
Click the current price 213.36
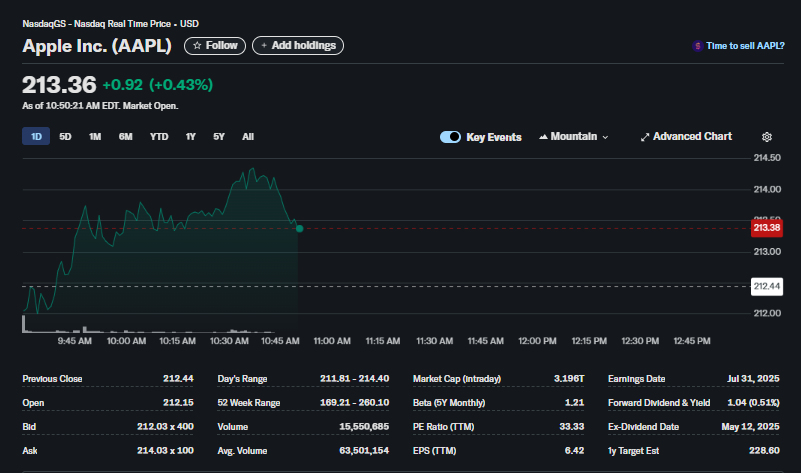[59, 85]
